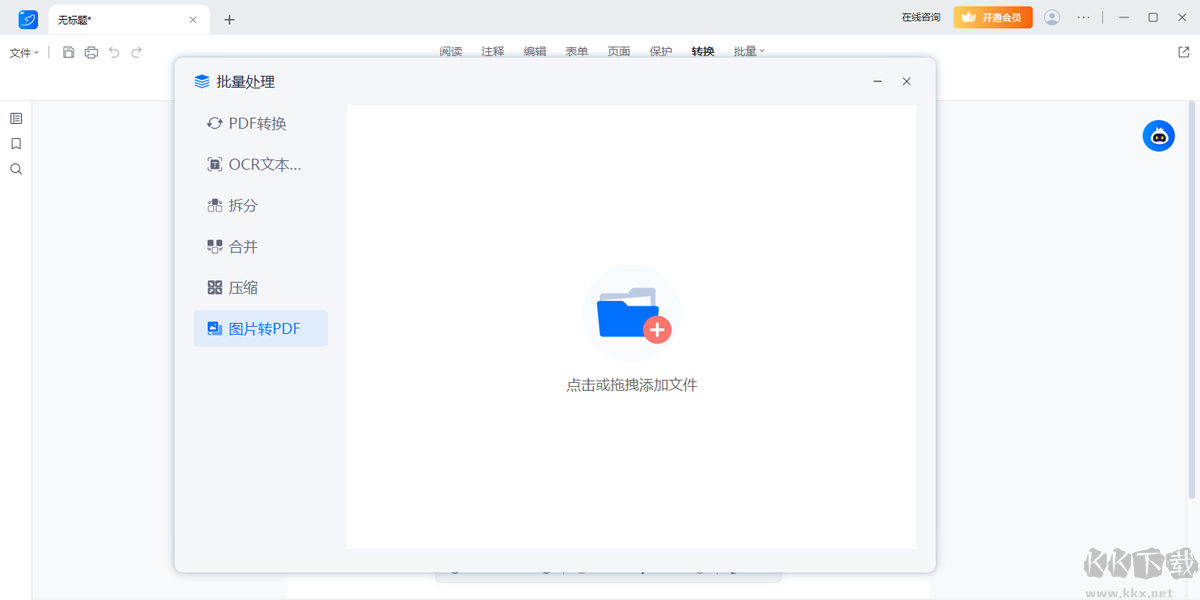Open the page thumbnails panel icon
This screenshot has height=600, width=1200.
tap(15, 118)
